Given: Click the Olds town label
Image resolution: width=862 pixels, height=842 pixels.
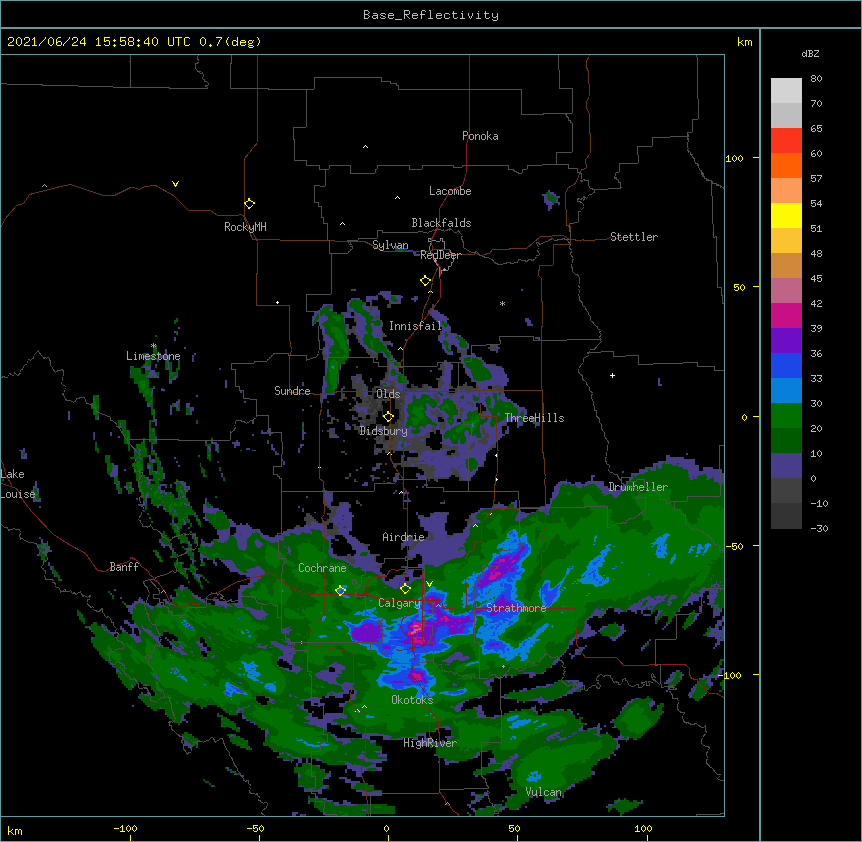Looking at the screenshot, I should coord(388,394).
